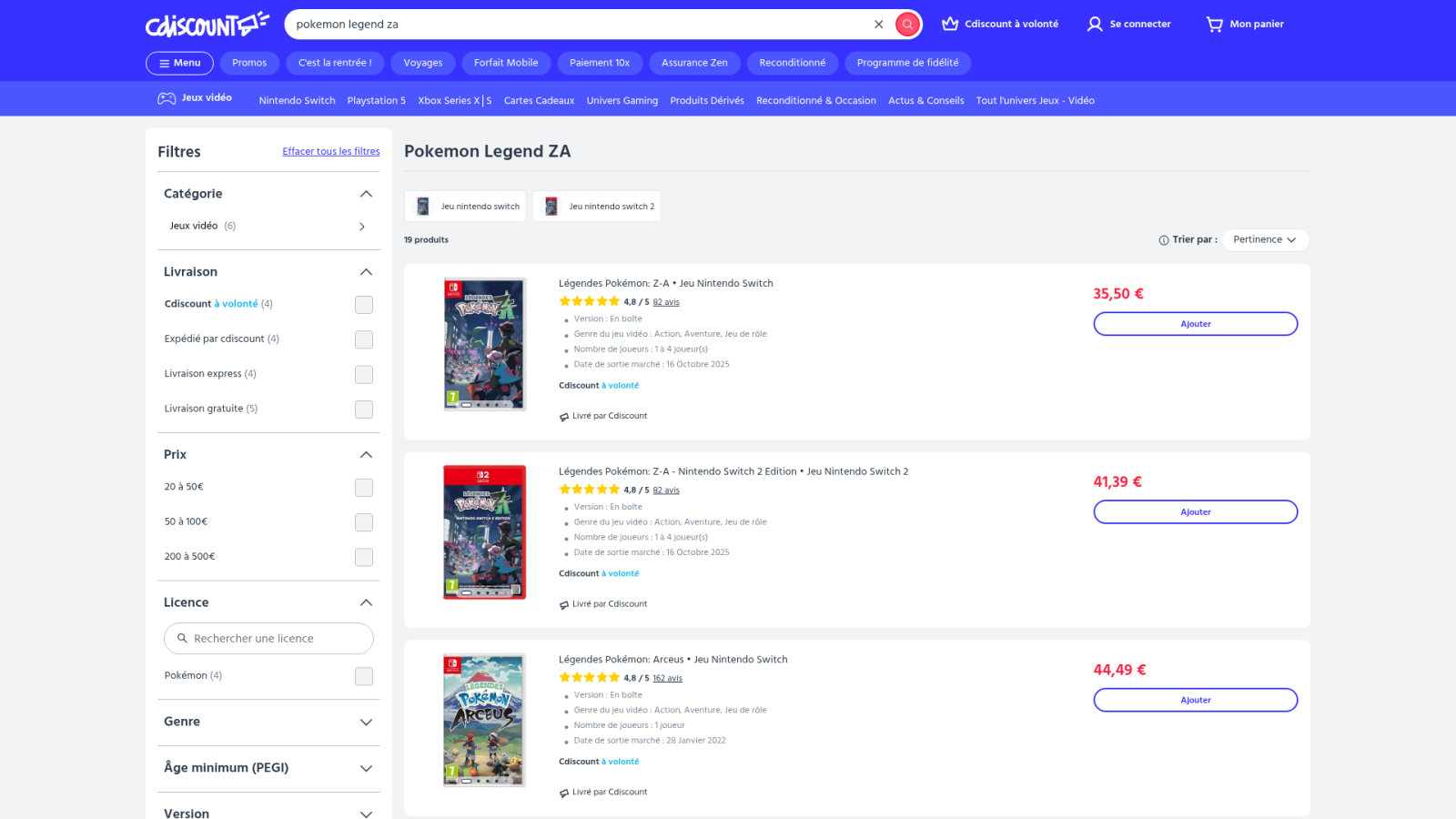Click delivery icon for Légendes Pokémon Arceus
Viewport: 1456px width, 819px height.
click(x=564, y=794)
